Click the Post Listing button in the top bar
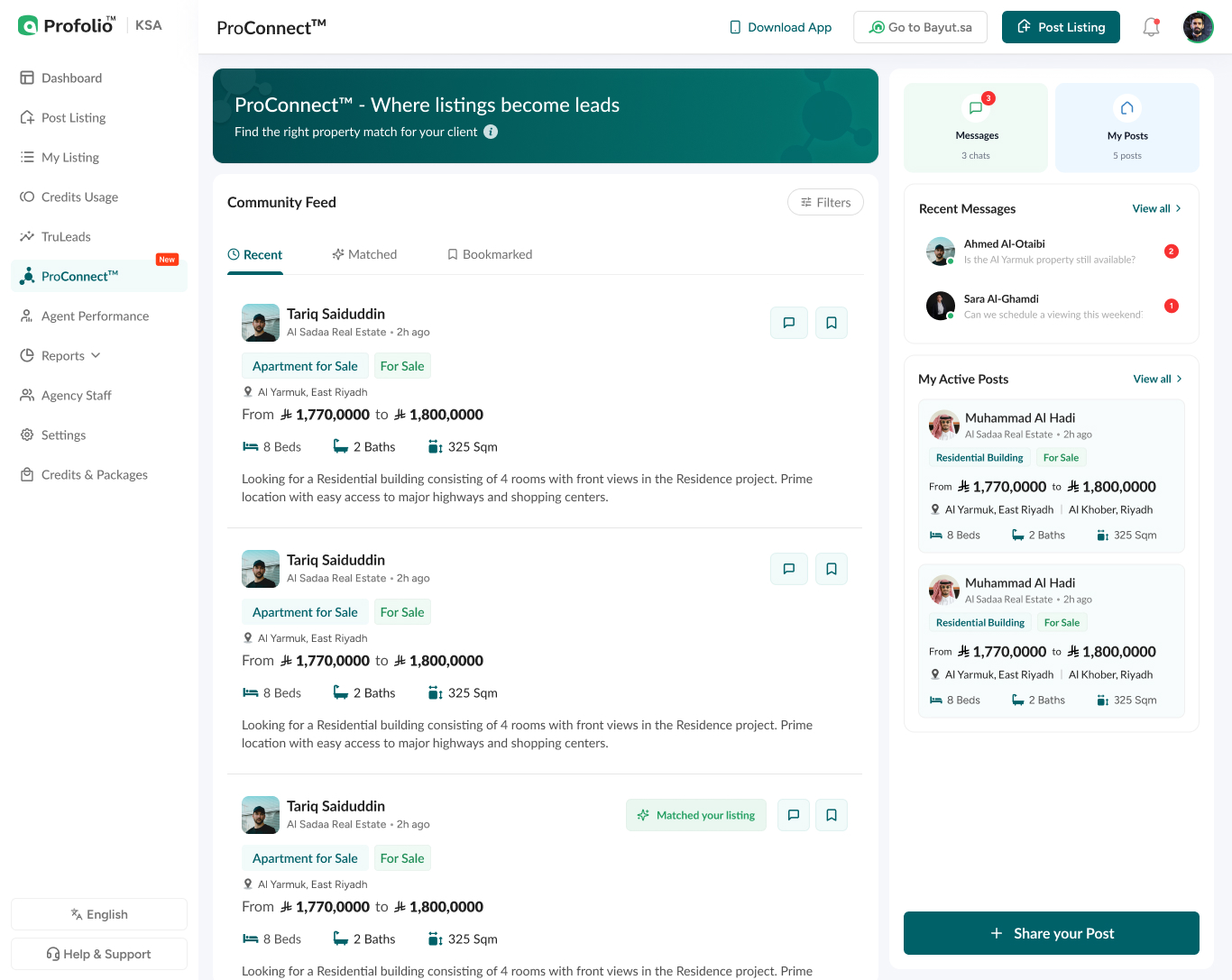Screen dimensions: 1232x980 click(1061, 27)
